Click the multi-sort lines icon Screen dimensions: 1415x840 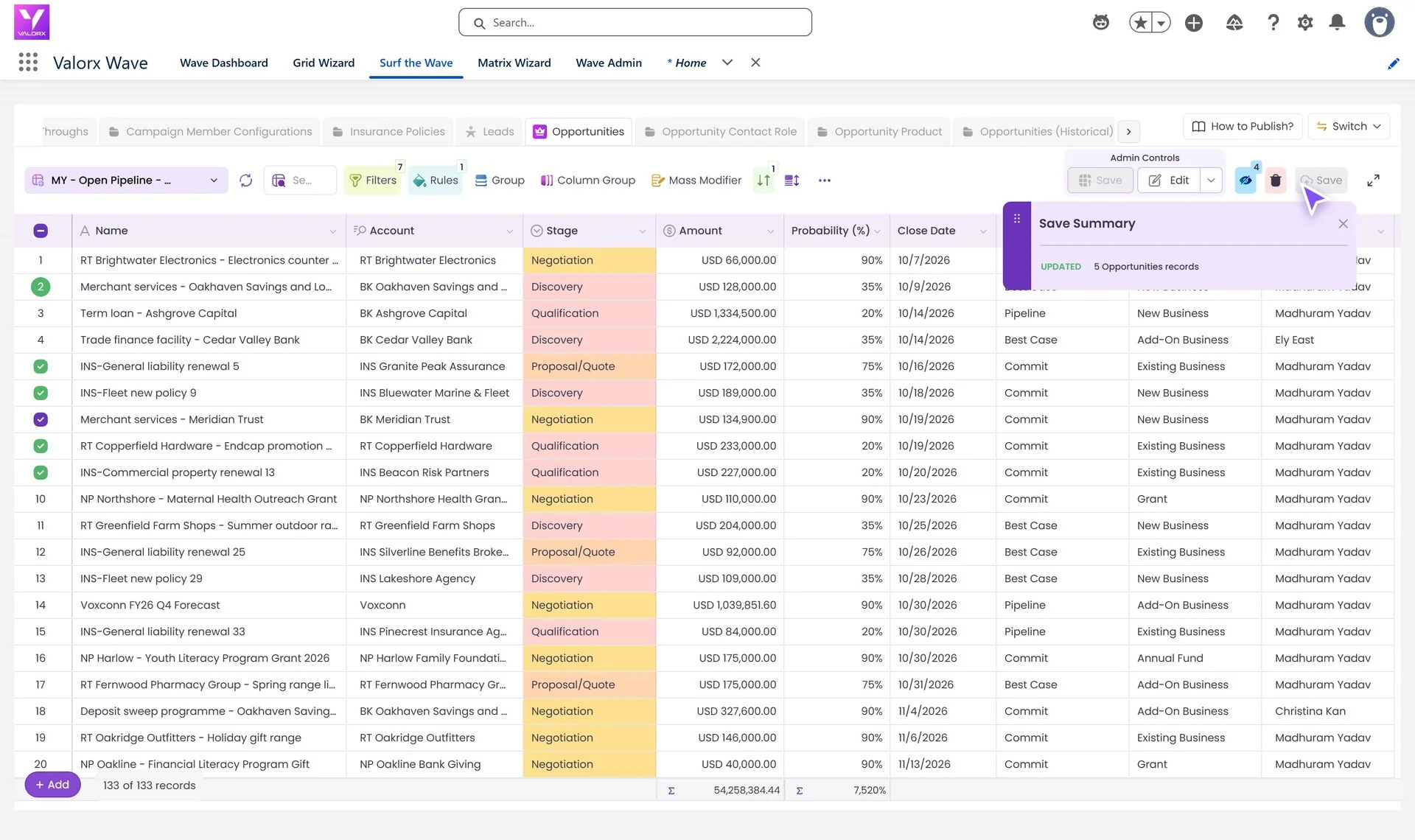coord(792,181)
